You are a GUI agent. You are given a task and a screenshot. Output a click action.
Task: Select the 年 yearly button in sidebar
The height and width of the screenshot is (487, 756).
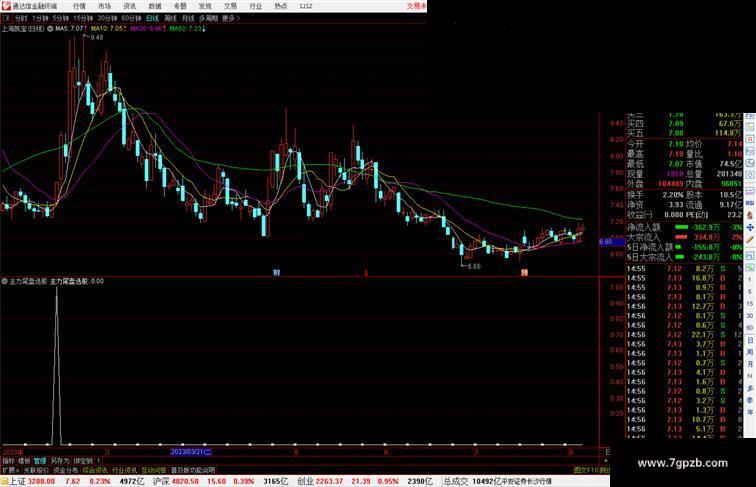tap(750, 413)
